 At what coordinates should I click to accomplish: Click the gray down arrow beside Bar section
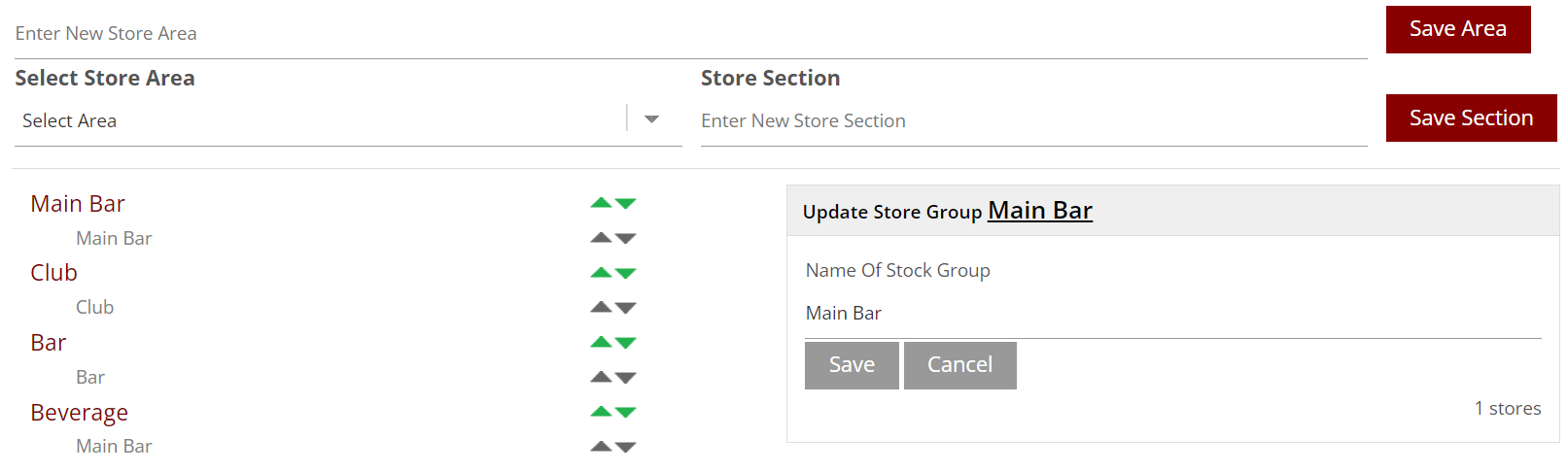[626, 378]
